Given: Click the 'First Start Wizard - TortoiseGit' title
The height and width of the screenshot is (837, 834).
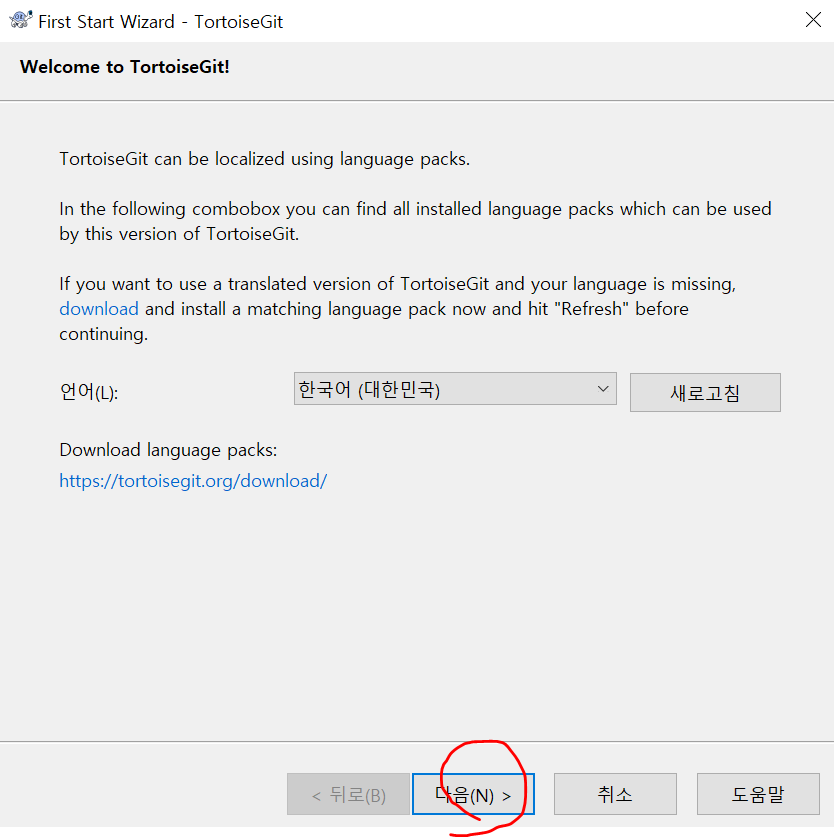Looking at the screenshot, I should point(161,22).
